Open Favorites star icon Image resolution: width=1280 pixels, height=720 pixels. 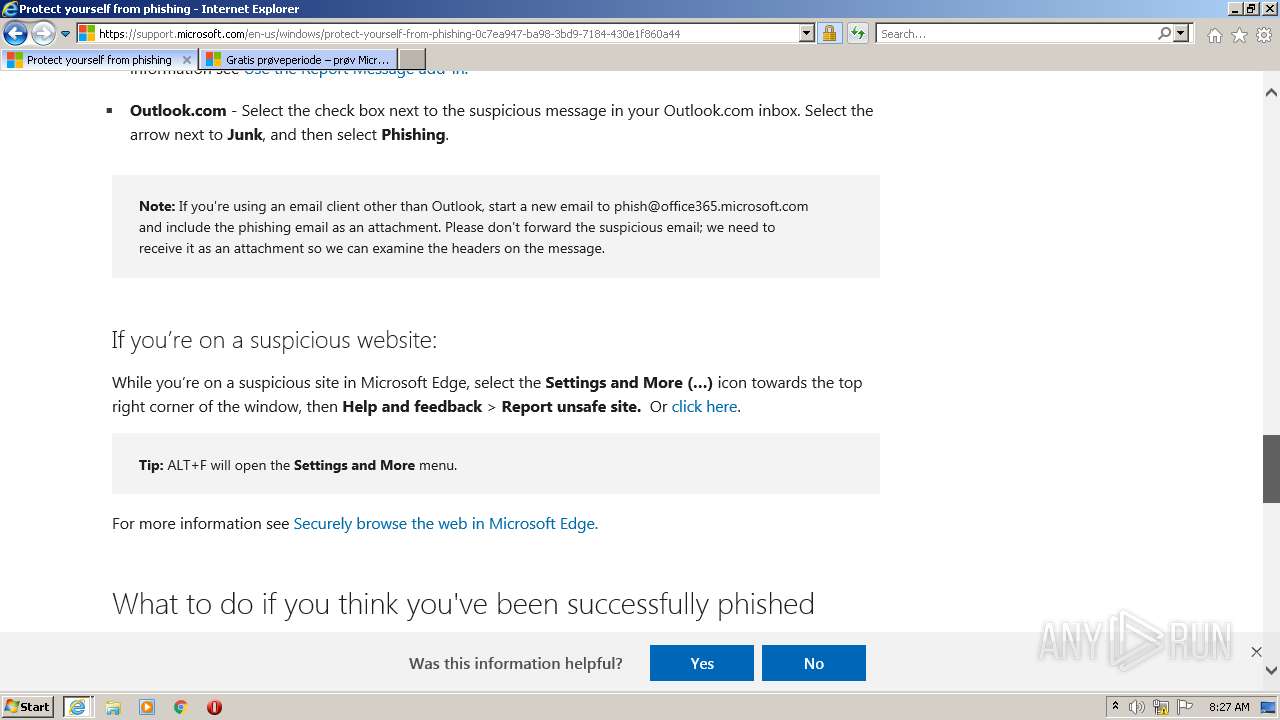click(1239, 35)
